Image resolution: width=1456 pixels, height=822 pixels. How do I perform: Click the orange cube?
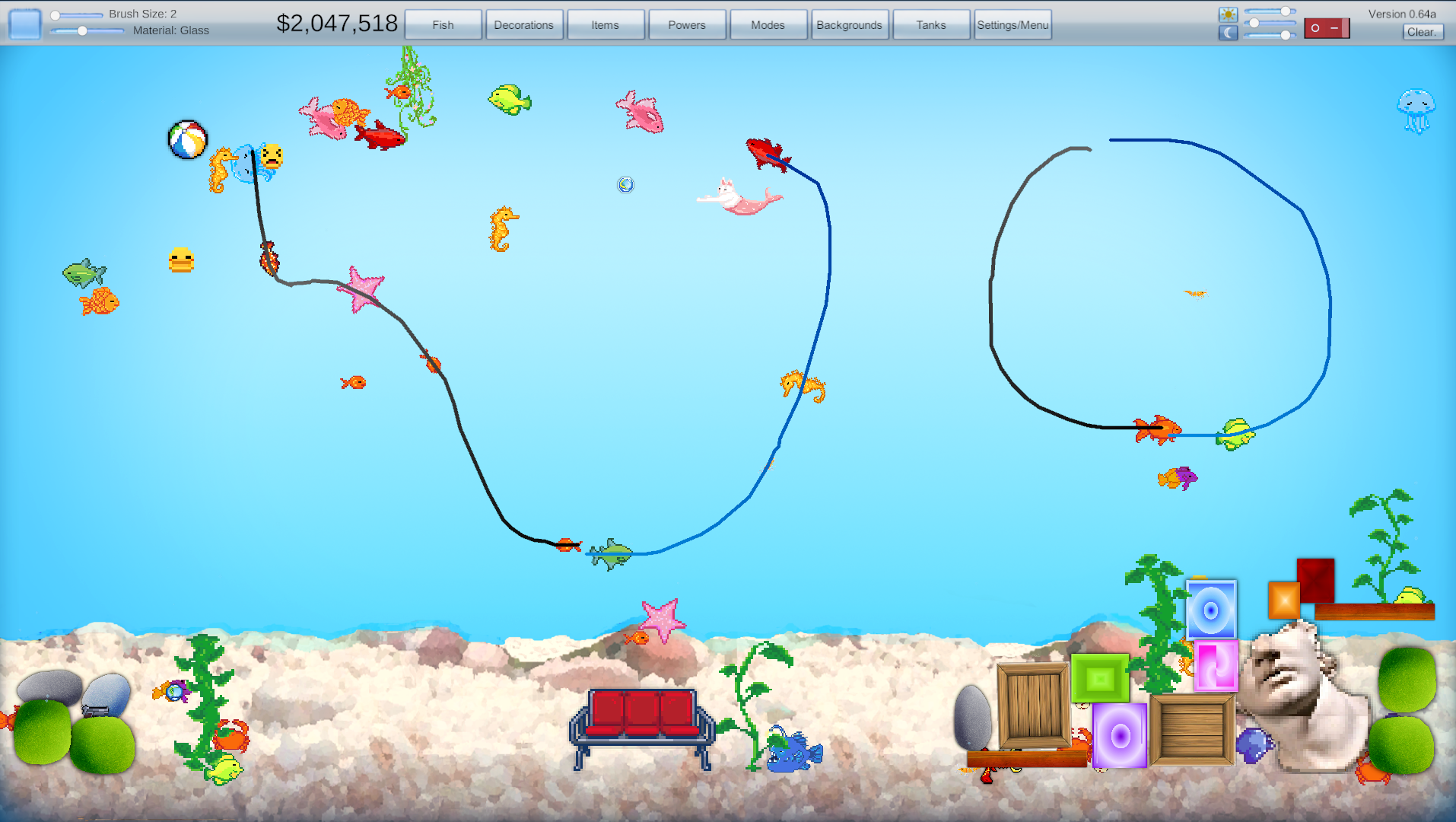pos(1284,601)
